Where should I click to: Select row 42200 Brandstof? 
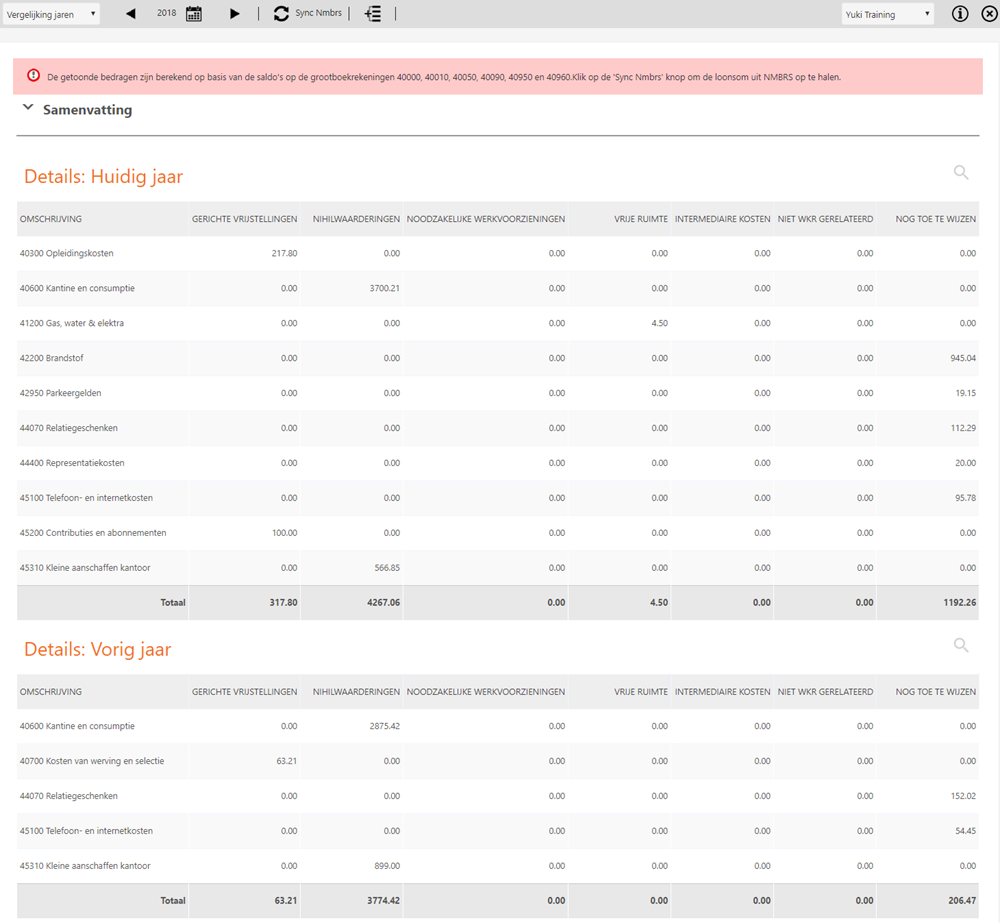(497, 358)
